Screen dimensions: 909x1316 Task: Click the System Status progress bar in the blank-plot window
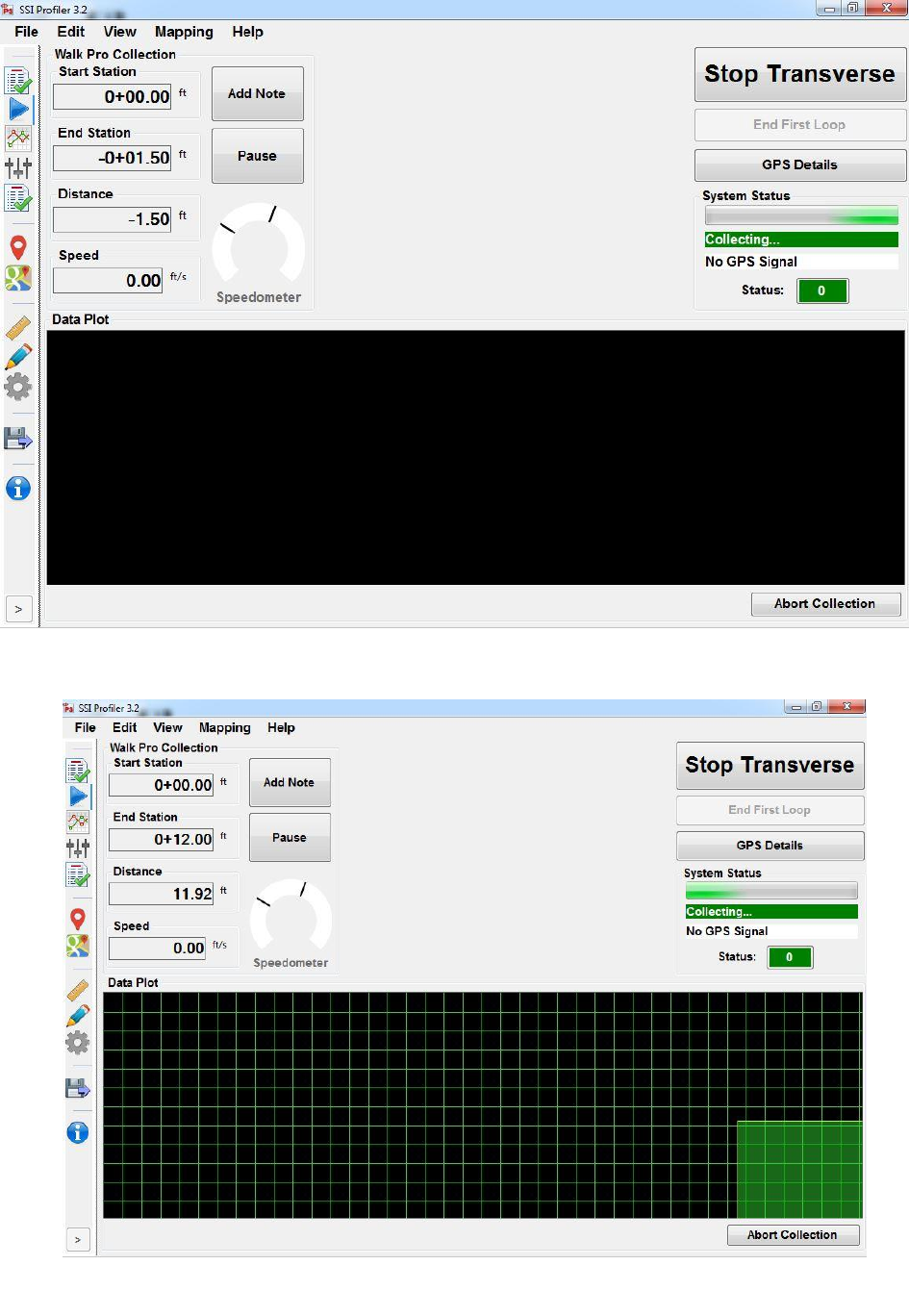(x=801, y=216)
